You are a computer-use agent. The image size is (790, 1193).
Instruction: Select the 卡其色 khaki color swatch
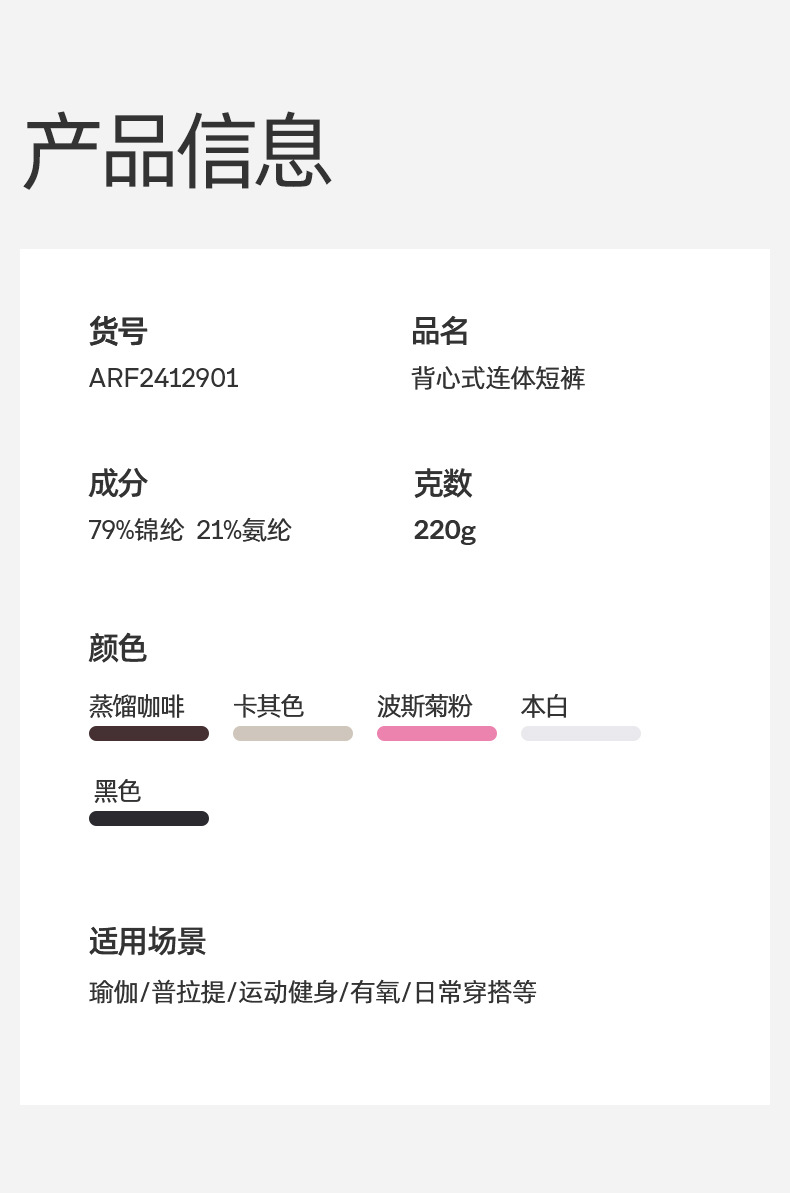(293, 733)
